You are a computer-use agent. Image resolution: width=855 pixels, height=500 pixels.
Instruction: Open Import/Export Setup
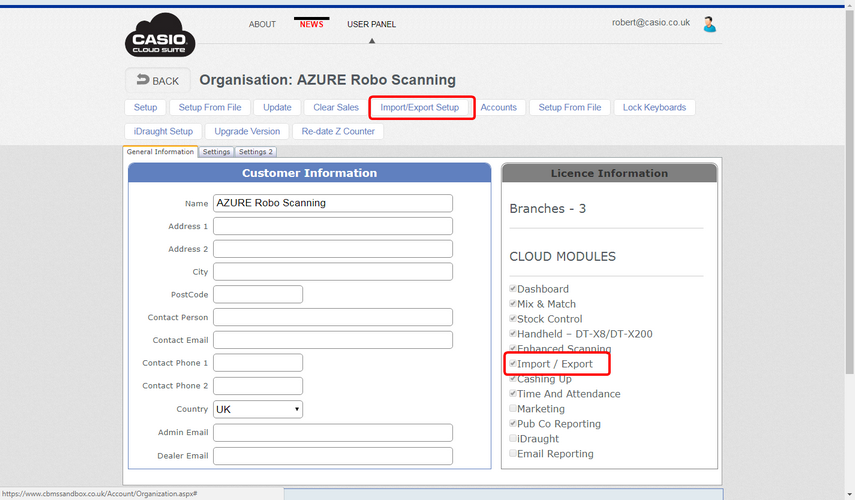(420, 107)
